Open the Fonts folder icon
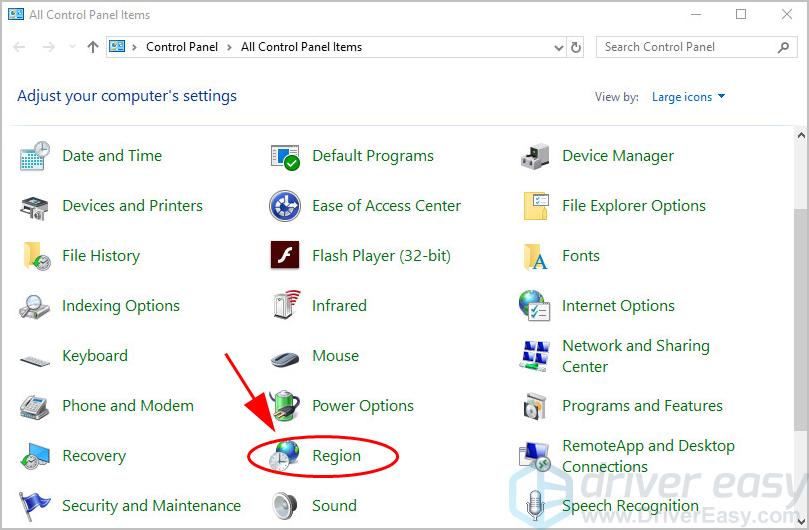809x530 pixels. pos(535,256)
